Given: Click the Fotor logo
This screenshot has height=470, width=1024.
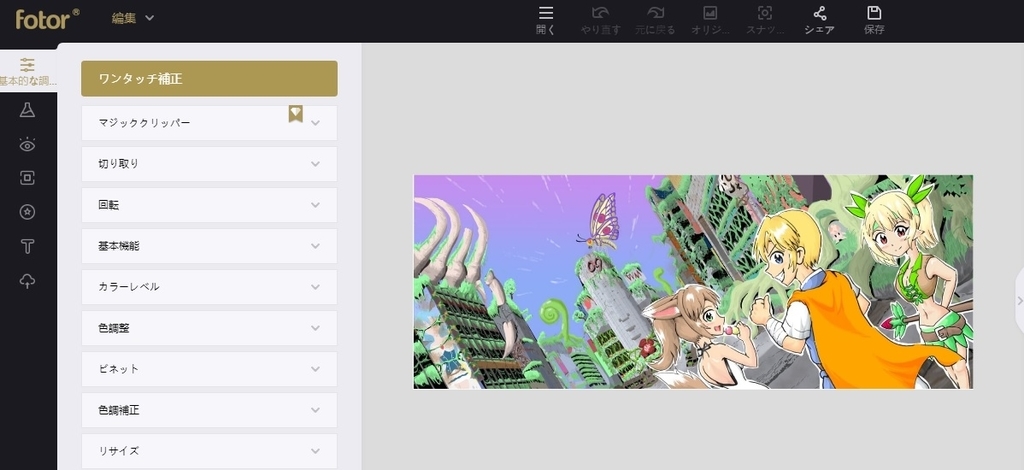Looking at the screenshot, I should 47,18.
